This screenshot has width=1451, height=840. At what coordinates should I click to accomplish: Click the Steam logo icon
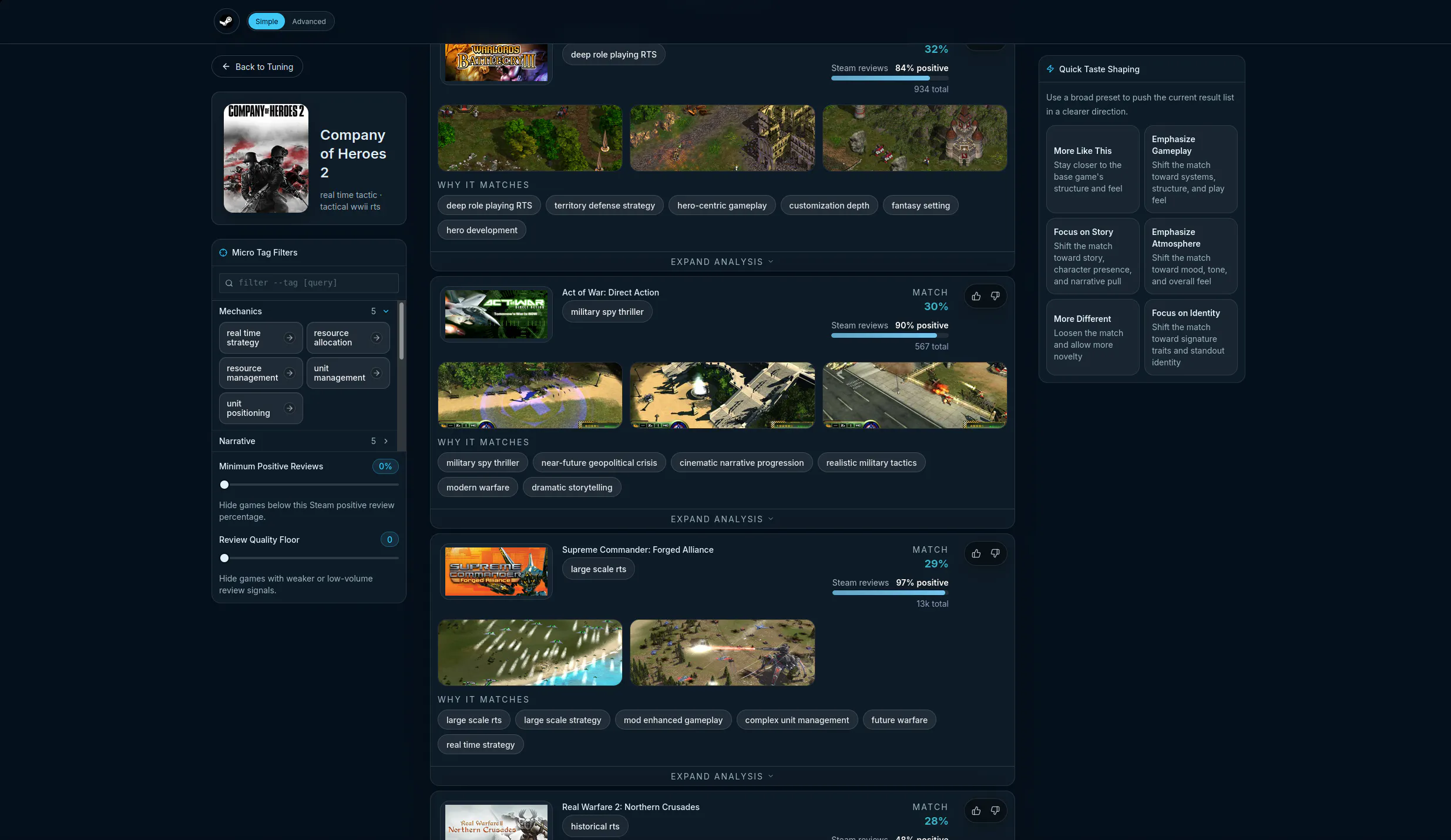[226, 22]
